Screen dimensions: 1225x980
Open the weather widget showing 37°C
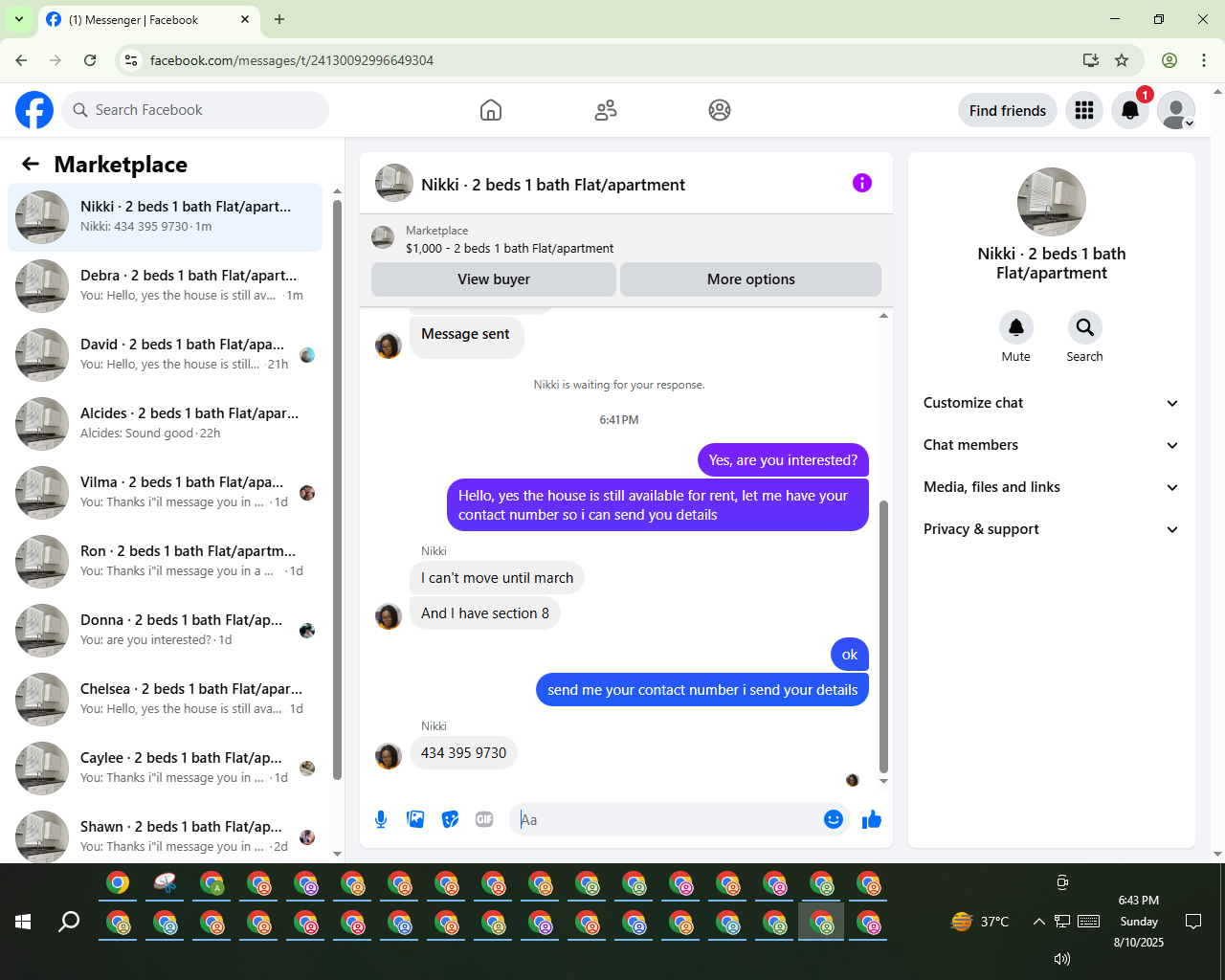pos(980,922)
